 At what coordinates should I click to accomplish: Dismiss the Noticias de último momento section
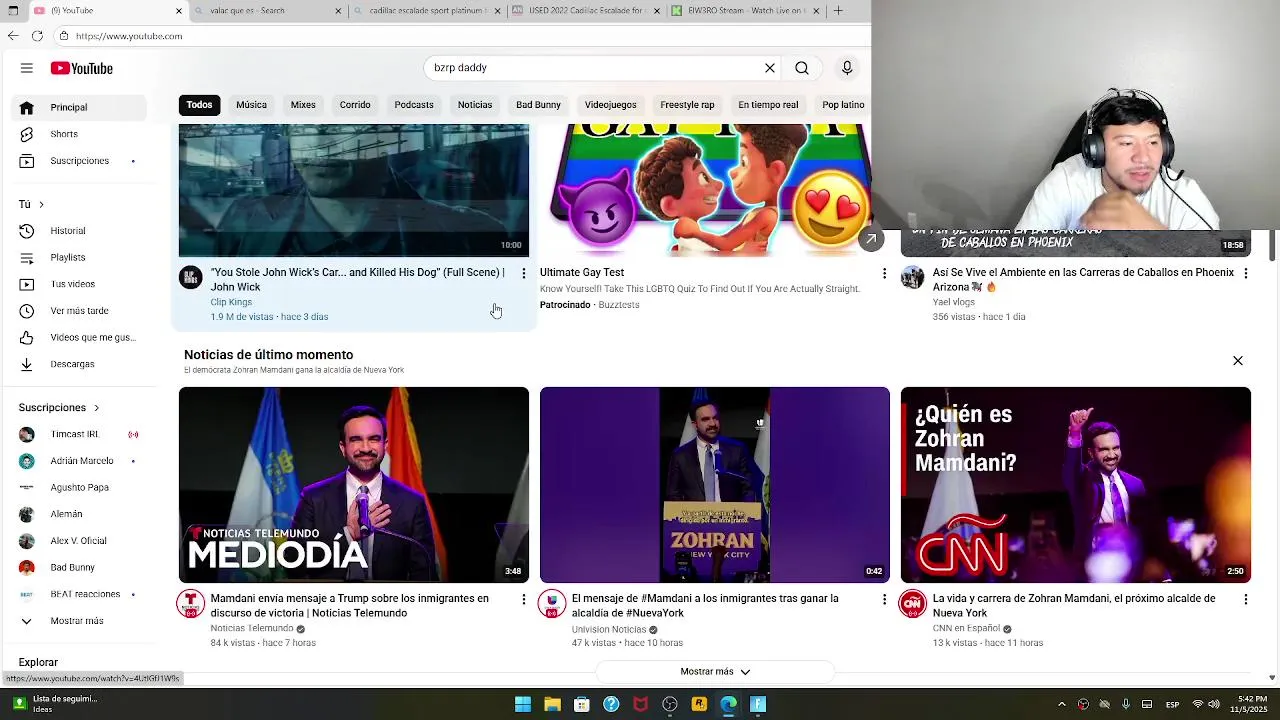pyautogui.click(x=1238, y=361)
